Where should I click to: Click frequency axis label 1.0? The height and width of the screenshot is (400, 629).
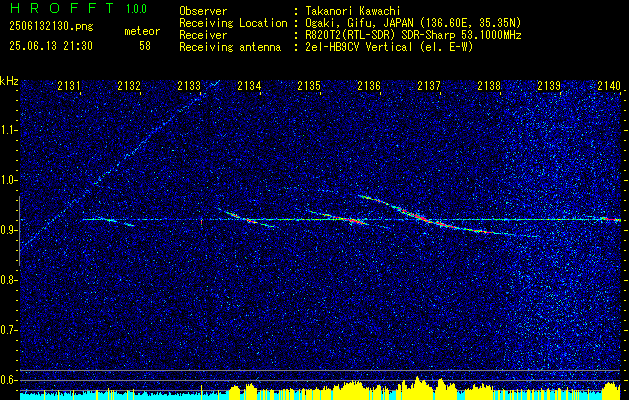point(8,180)
